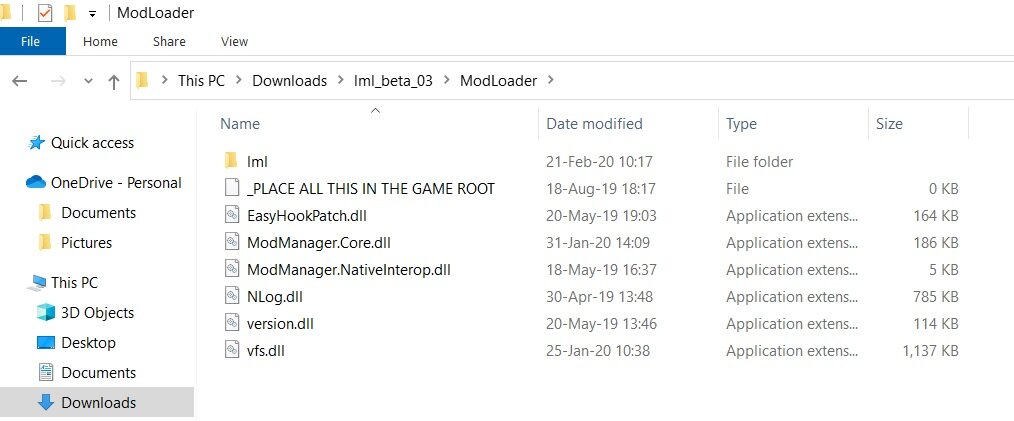Click lml_beta_03 in the address path
The width and height of the screenshot is (1014, 421).
tap(393, 81)
